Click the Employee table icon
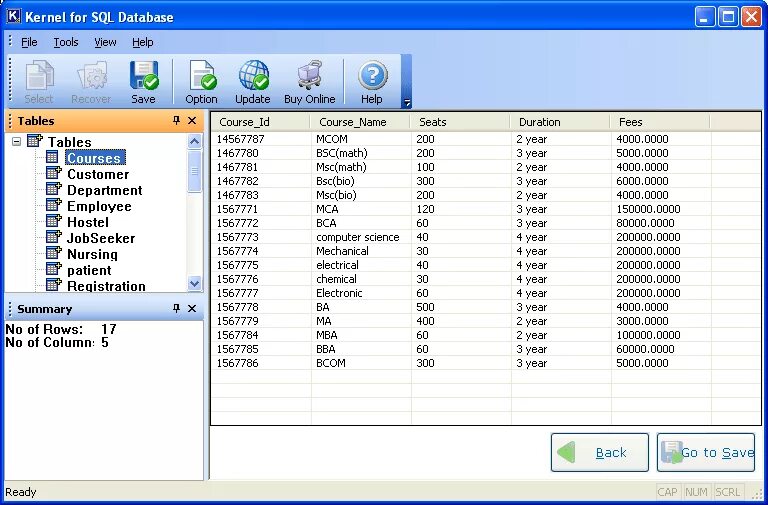The width and height of the screenshot is (768, 505). pyautogui.click(x=53, y=205)
